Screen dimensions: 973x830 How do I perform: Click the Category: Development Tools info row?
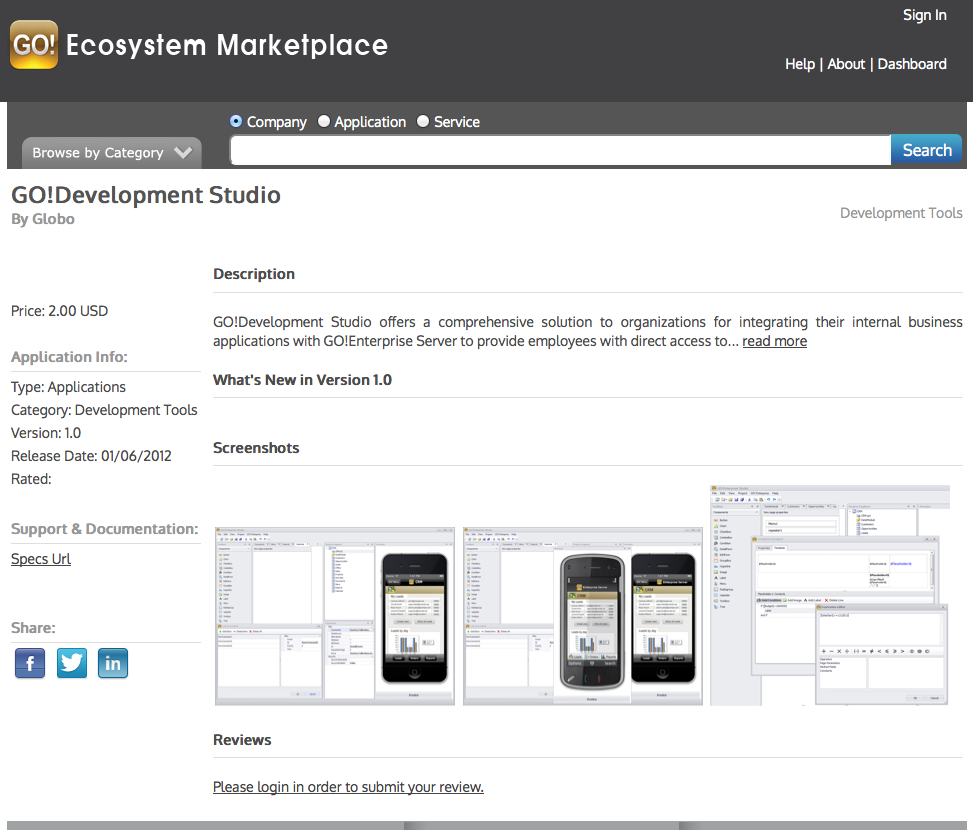[x=104, y=410]
